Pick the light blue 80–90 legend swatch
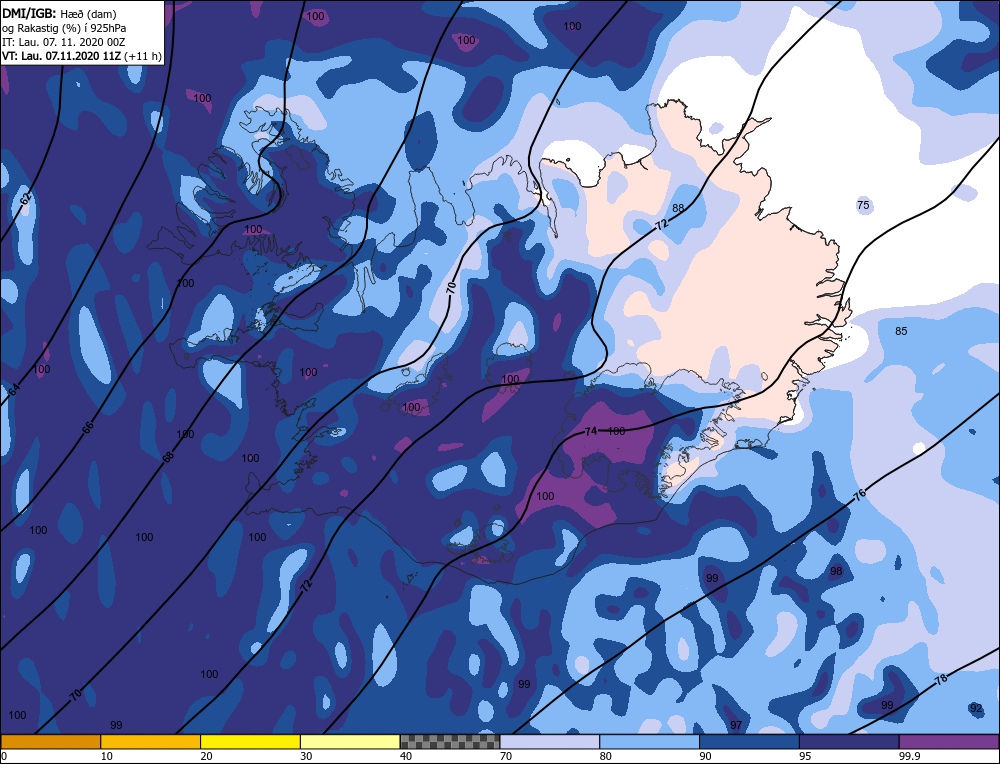1000x764 pixels. coord(650,742)
